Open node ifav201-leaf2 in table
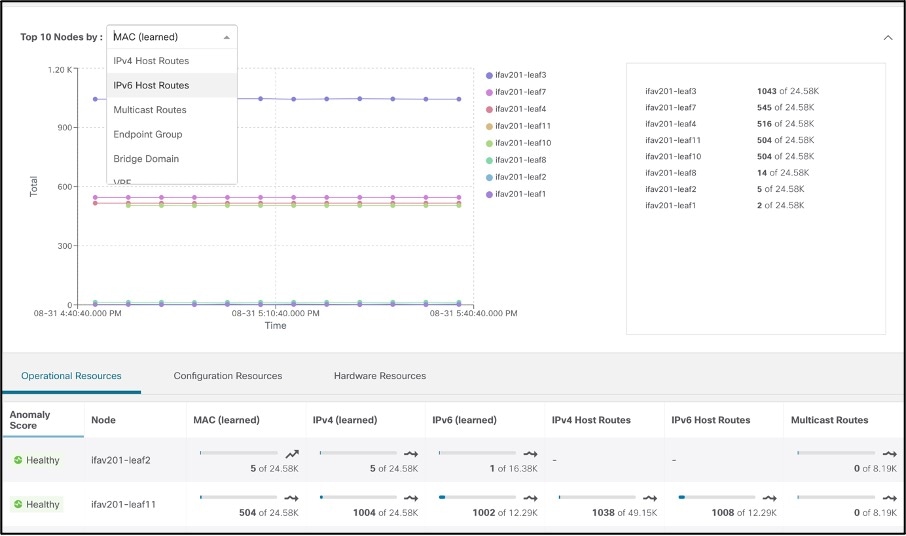Viewport: 906px width, 536px height. 121,460
